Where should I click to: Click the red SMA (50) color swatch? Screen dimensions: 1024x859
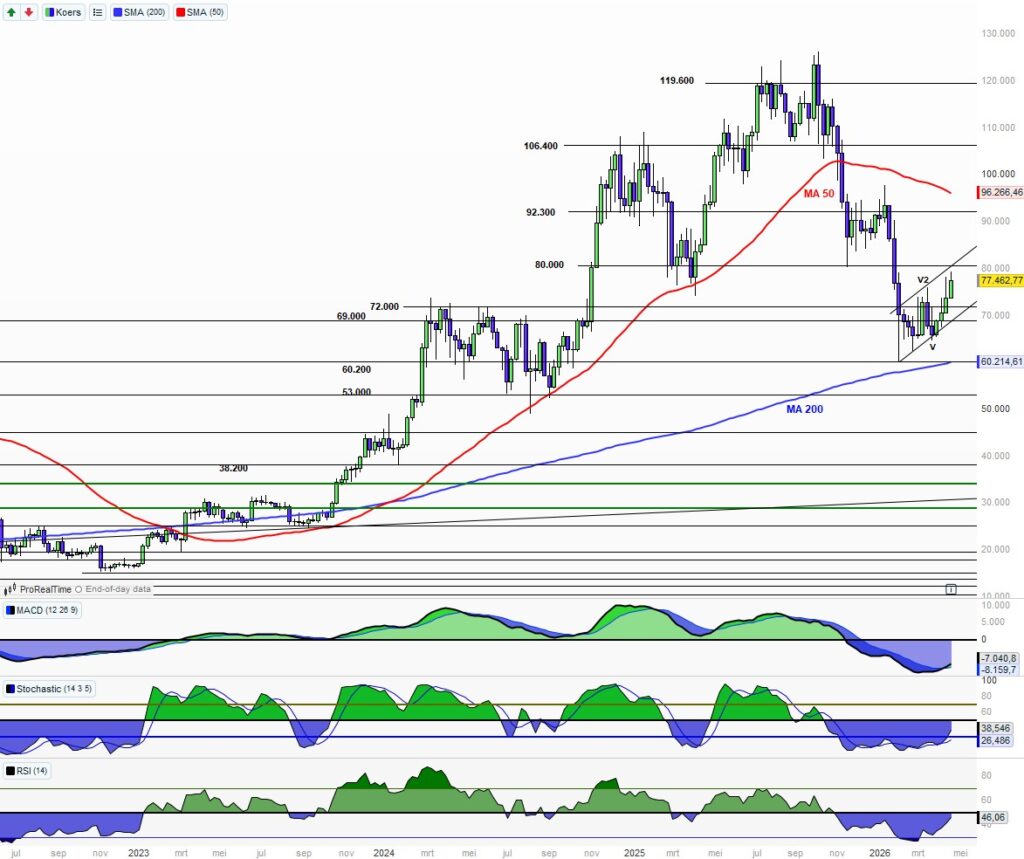(182, 12)
